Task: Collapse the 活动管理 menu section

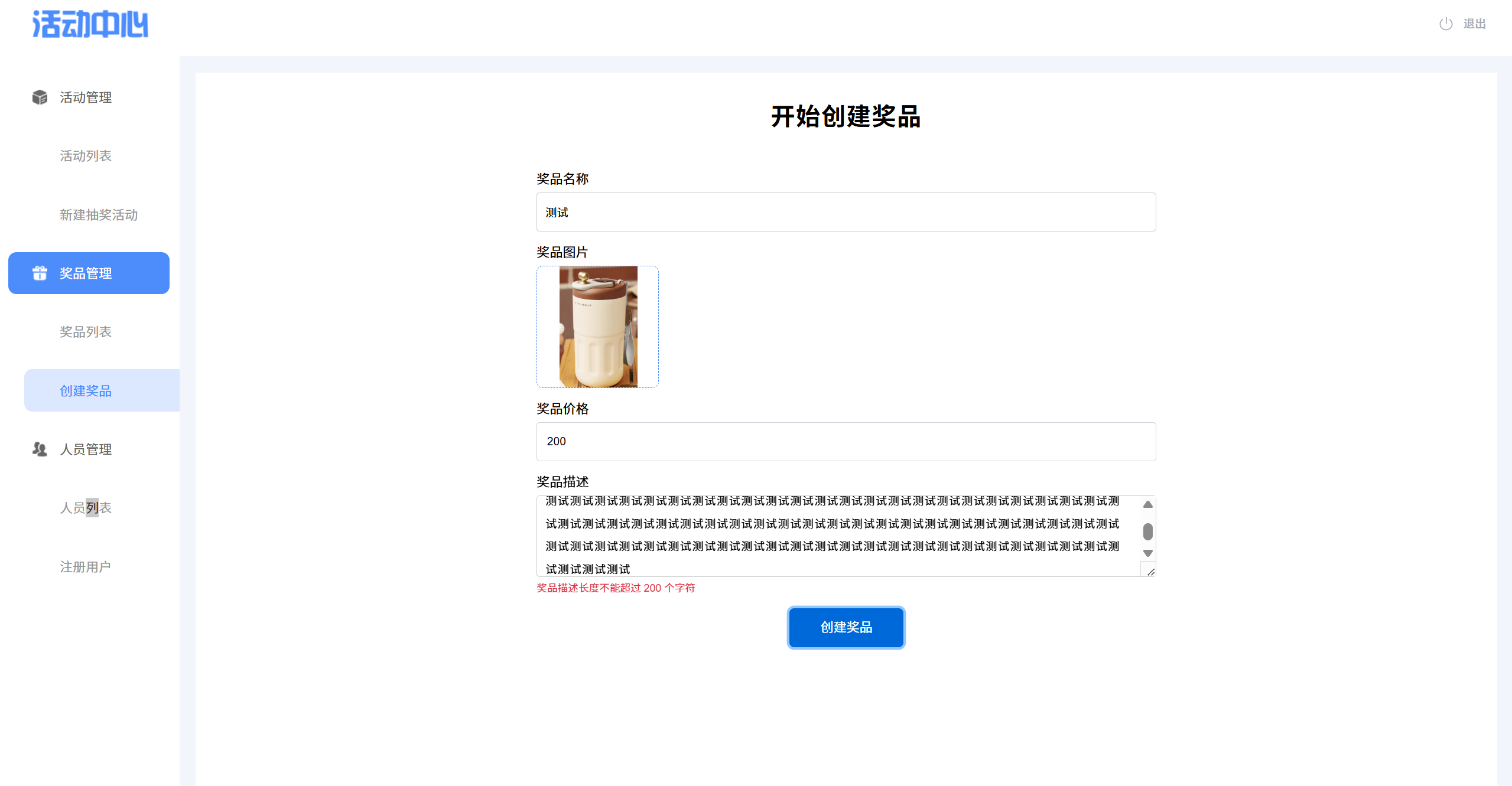Action: click(86, 97)
